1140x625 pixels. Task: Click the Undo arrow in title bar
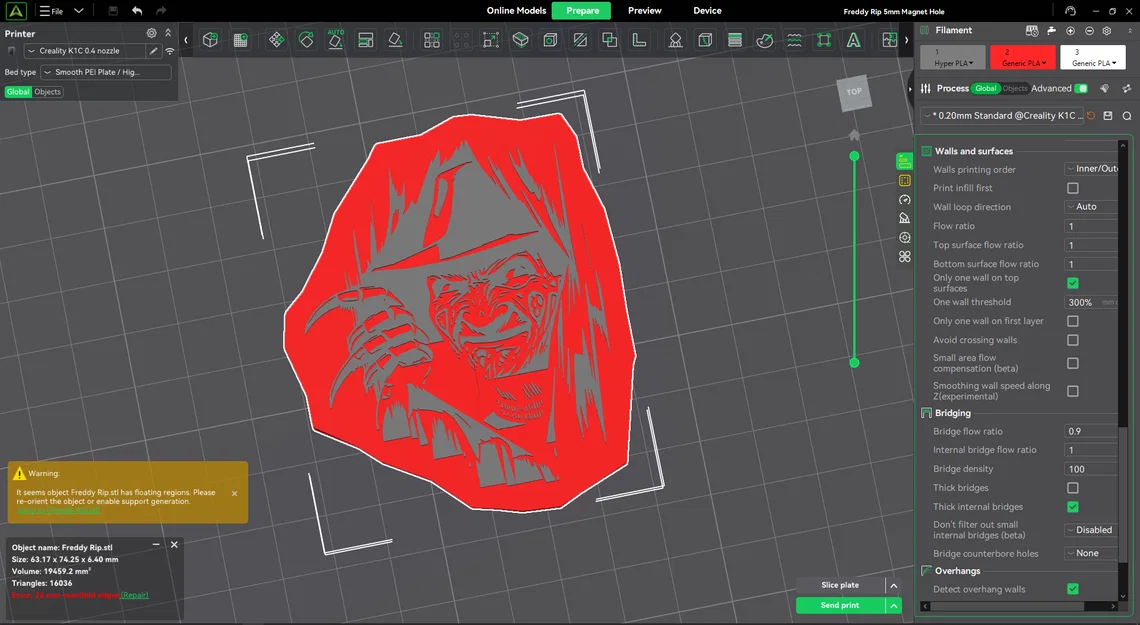[137, 11]
